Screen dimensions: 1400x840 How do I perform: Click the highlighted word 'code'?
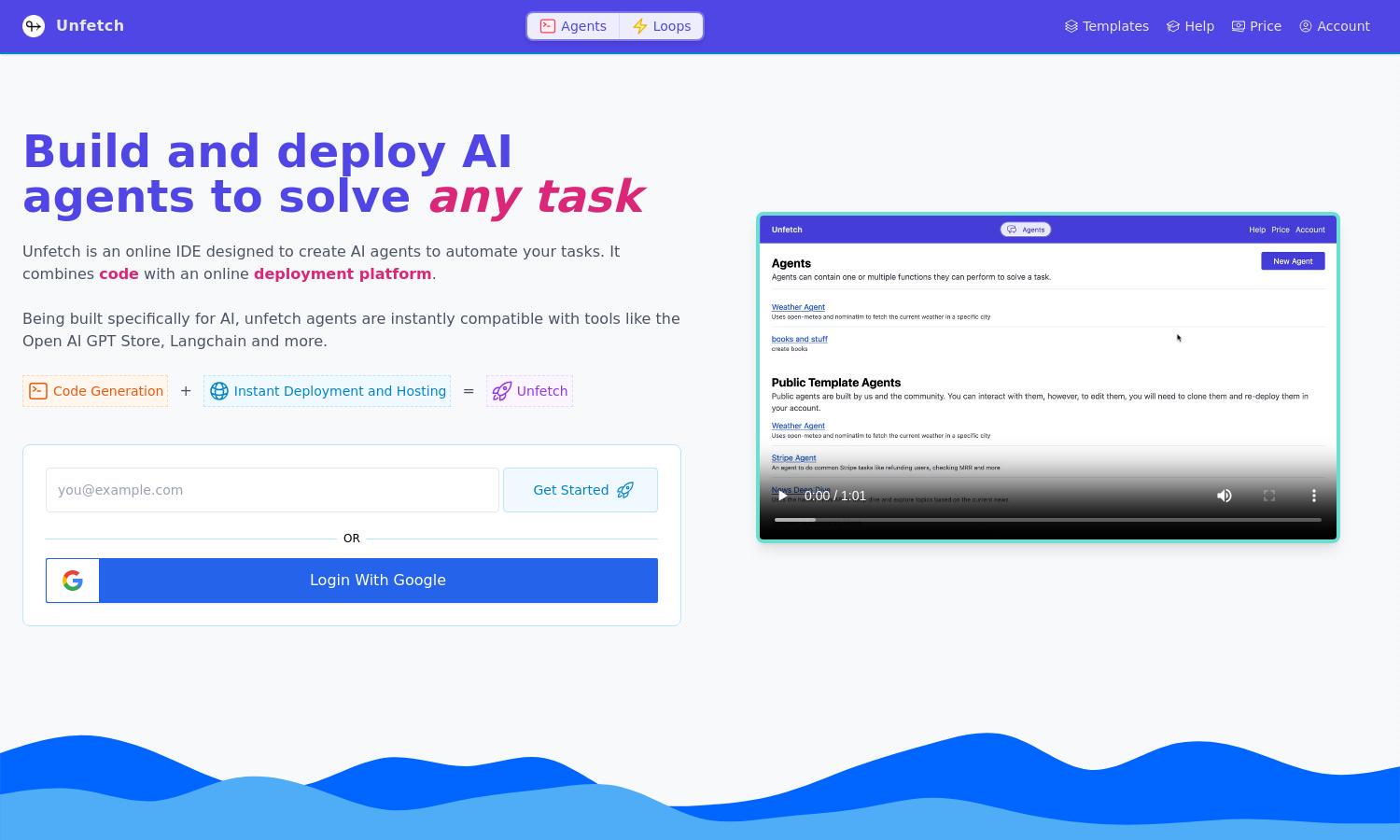119,273
